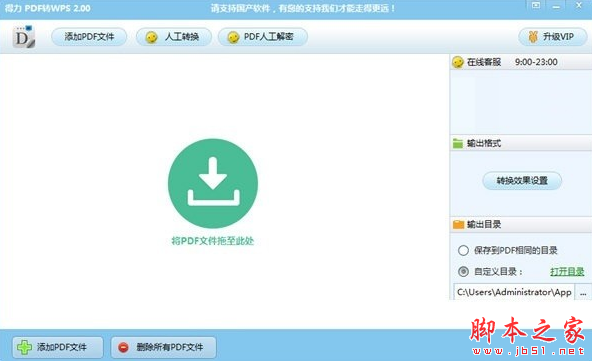Click the top toolbar 添加PDF文件 button
592x361 pixels.
click(x=89, y=37)
